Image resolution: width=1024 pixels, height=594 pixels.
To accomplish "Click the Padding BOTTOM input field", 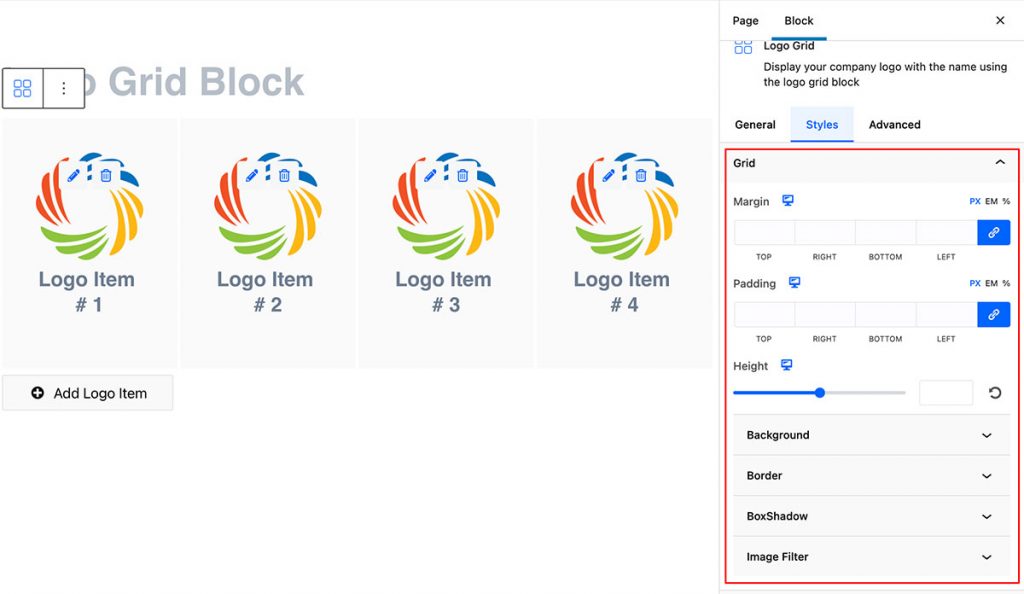I will tap(886, 315).
